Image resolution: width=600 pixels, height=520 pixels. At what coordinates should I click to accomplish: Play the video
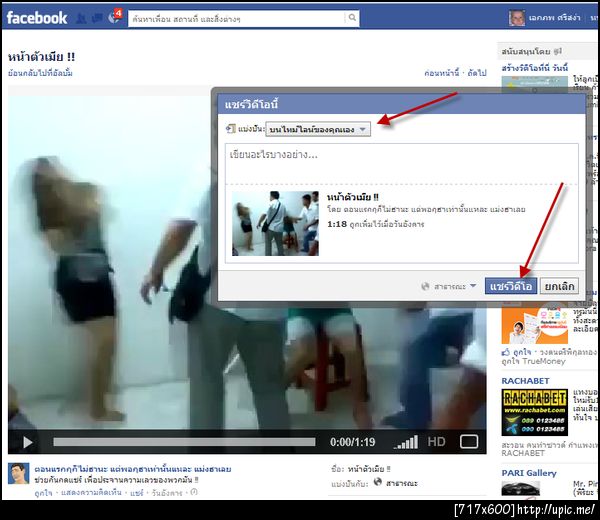point(28,442)
